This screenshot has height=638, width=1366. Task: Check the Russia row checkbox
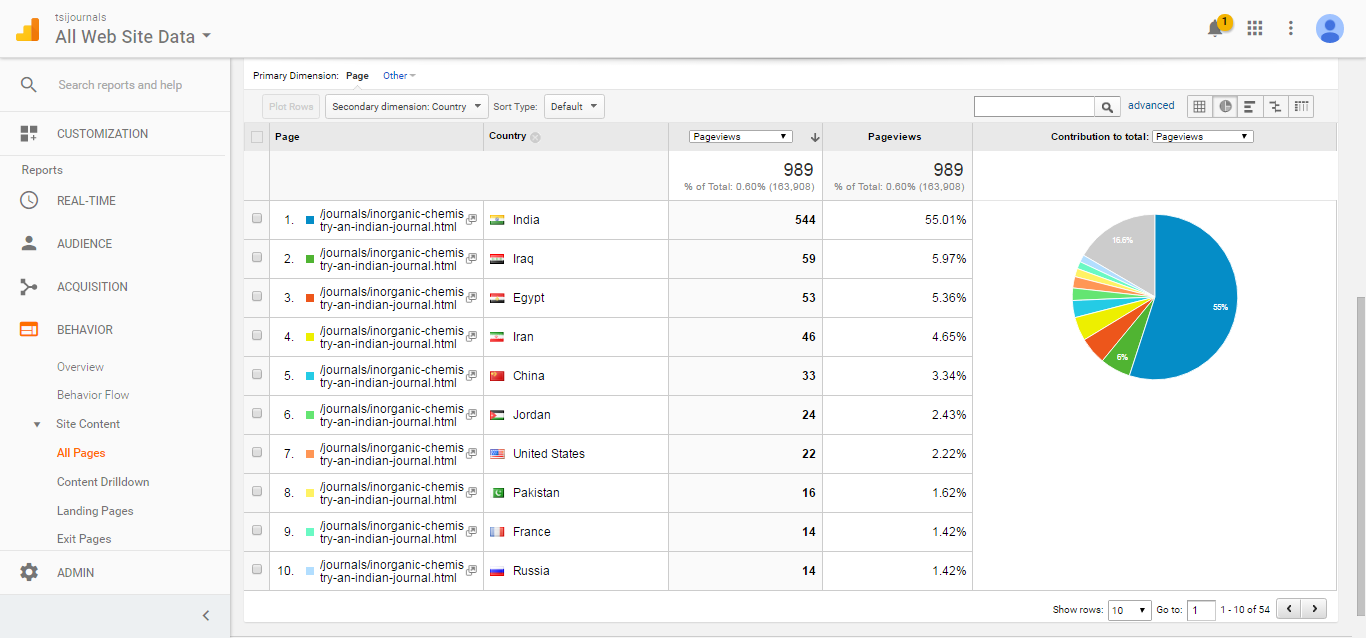point(257,569)
